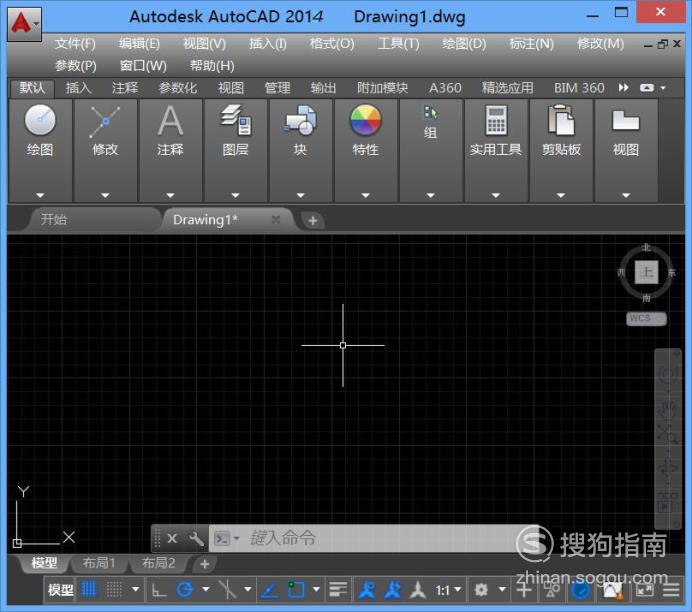Click the isolate objects icon in status bar
The height and width of the screenshot is (612, 692).
[552, 589]
